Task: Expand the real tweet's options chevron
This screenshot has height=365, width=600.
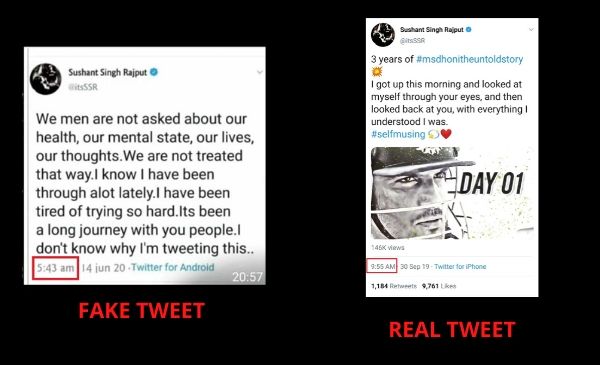Action: click(531, 29)
